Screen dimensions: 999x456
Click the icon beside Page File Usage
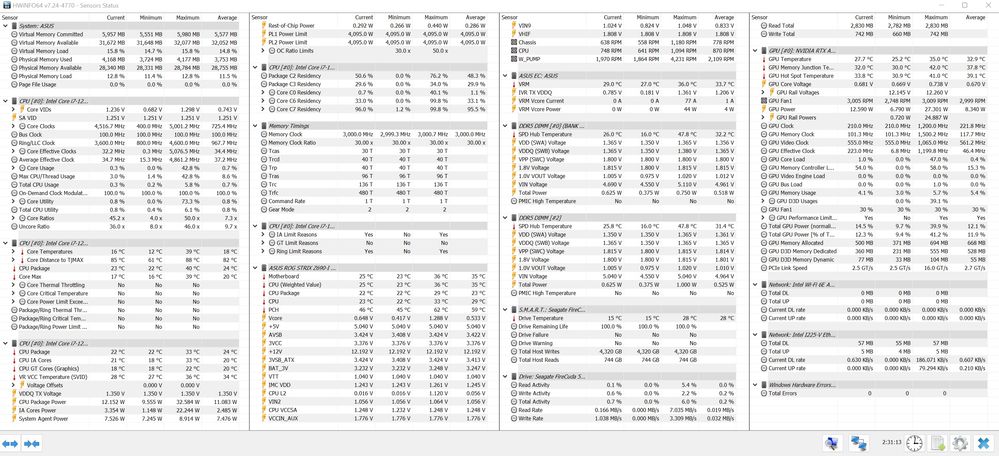(x=14, y=84)
